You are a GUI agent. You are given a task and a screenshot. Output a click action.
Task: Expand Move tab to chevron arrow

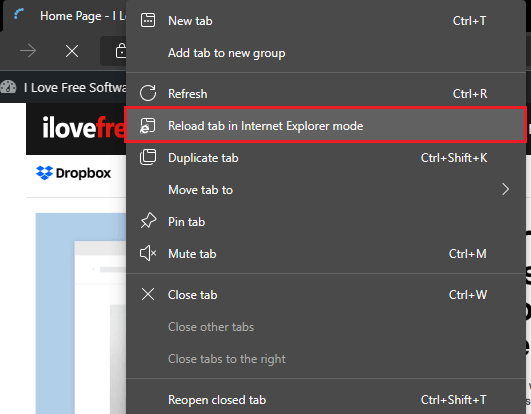pos(505,189)
